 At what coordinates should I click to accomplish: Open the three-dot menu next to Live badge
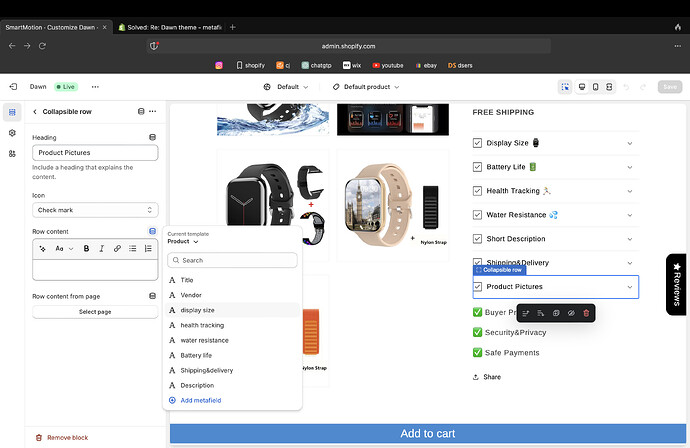tap(95, 87)
